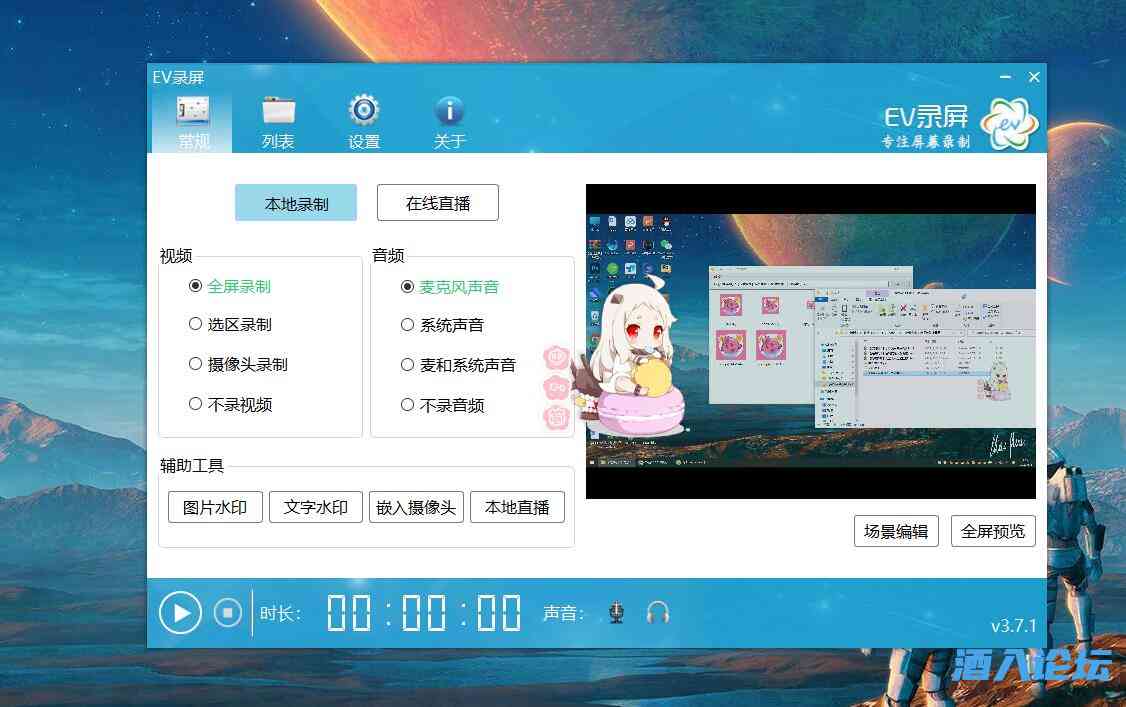Click the bottom pink mascot bubble
The height and width of the screenshot is (707, 1126).
(x=557, y=417)
